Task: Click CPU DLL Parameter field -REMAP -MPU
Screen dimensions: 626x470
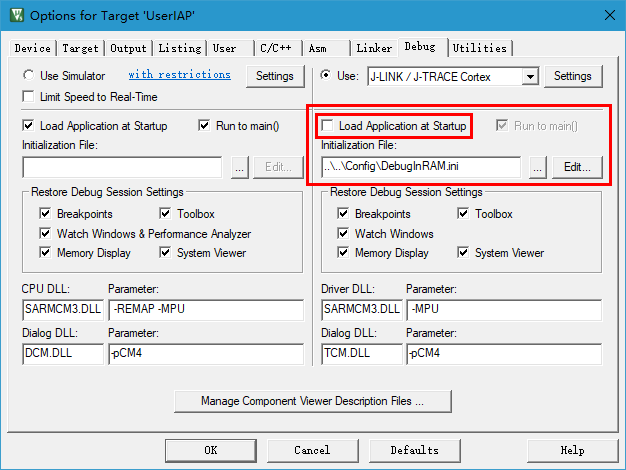Action: click(206, 310)
